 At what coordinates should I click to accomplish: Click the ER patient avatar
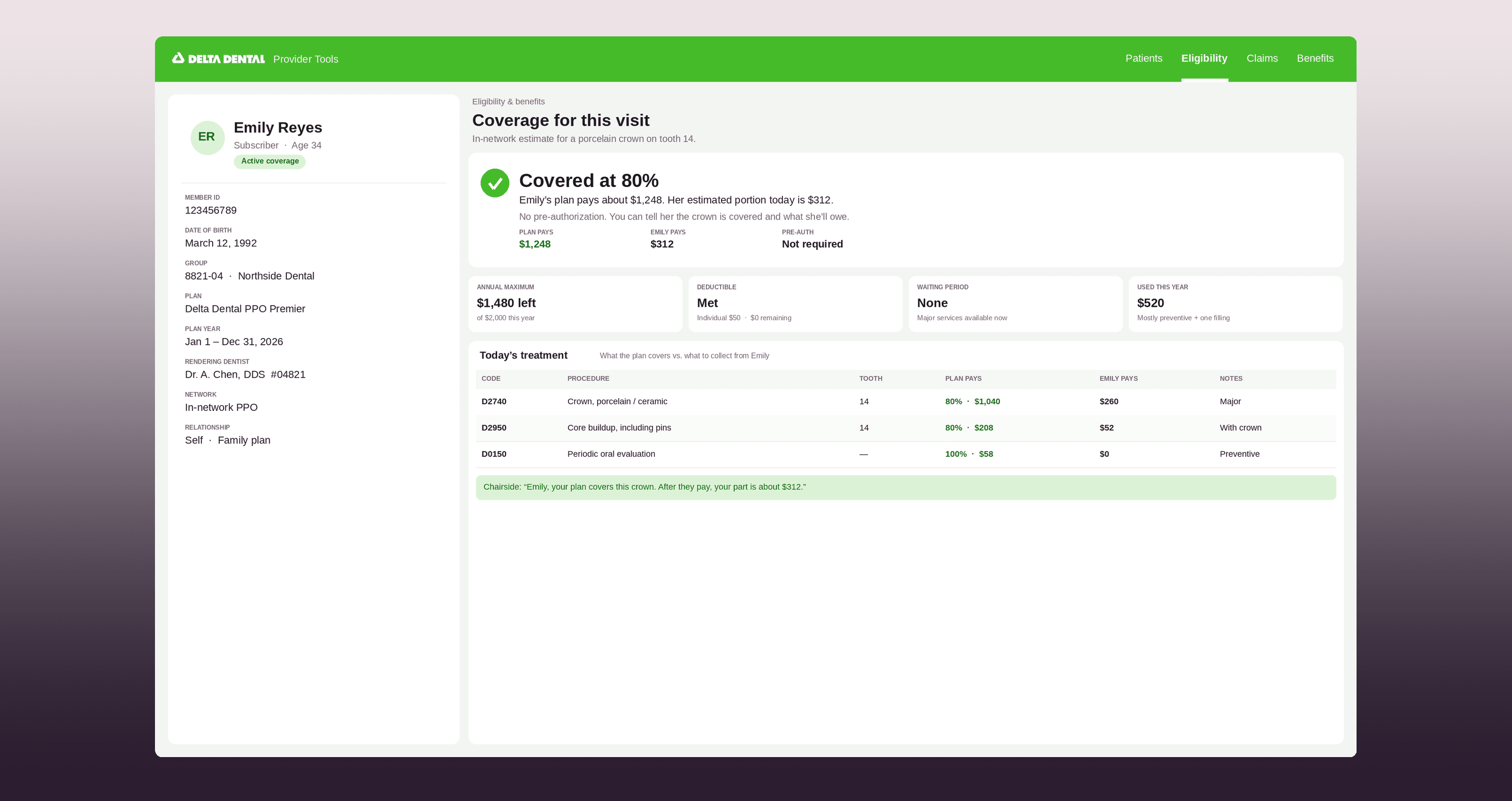(207, 137)
